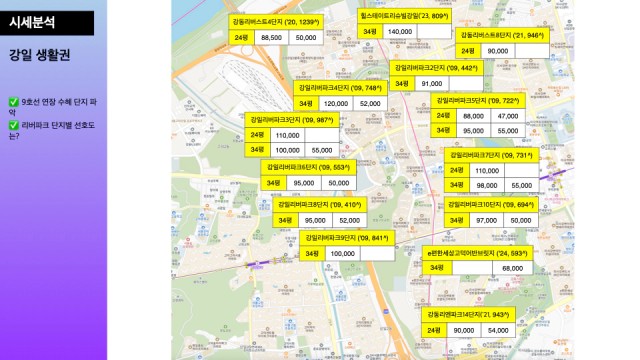Click 88,500 in 강동리버스트4단지 row

click(271, 38)
